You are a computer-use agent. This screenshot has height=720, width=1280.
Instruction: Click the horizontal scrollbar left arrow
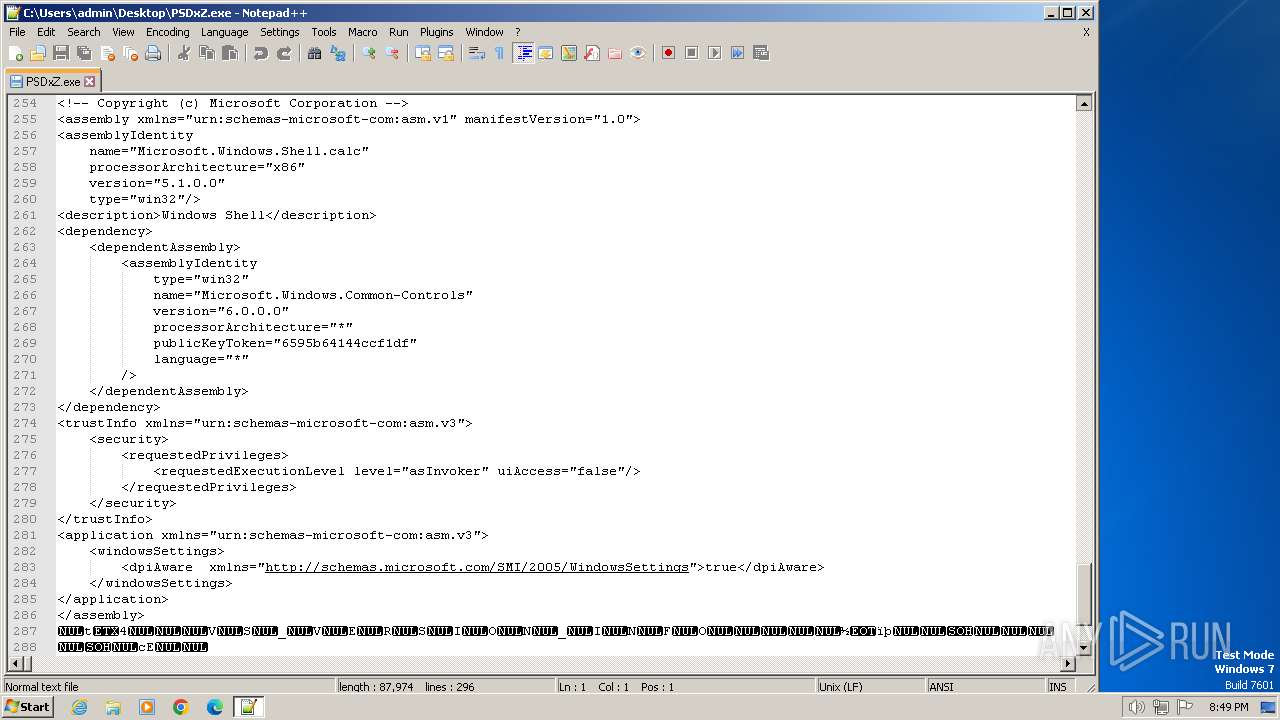point(14,663)
